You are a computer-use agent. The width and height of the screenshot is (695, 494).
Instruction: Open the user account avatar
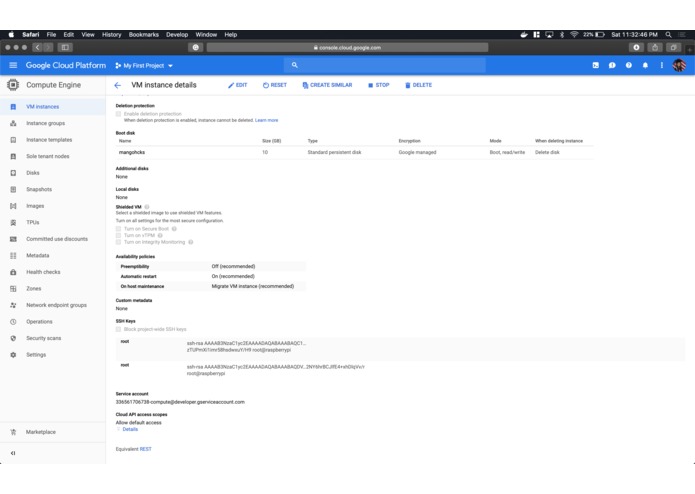click(x=679, y=65)
